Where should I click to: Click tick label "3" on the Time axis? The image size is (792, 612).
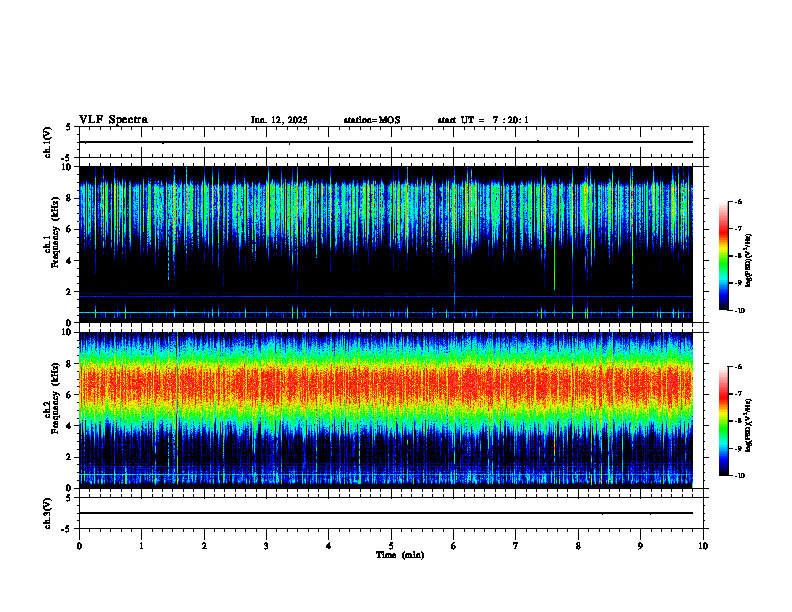(x=266, y=546)
